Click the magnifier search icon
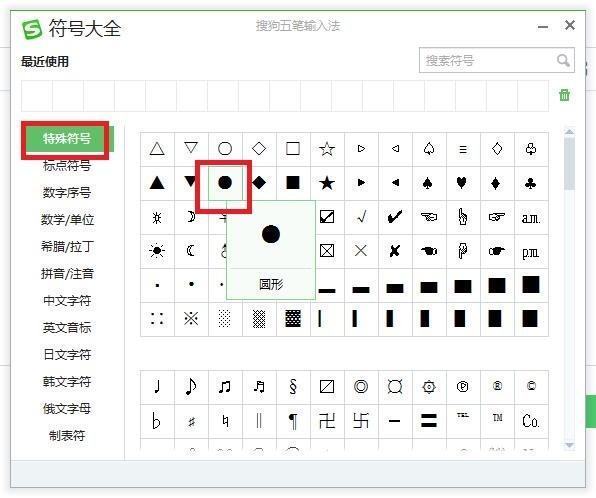 tap(563, 60)
